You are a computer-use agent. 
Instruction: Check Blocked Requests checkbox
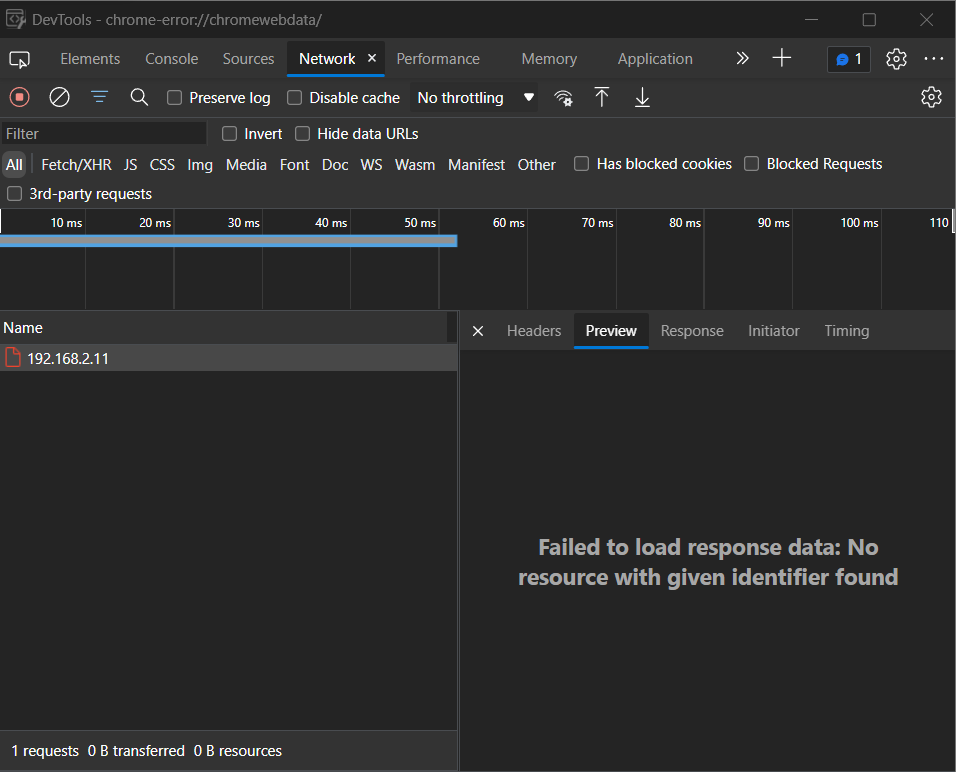coord(751,163)
